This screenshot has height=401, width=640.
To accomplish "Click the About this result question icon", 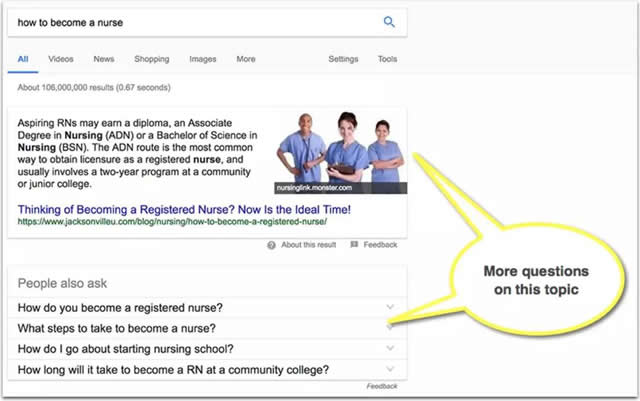I will click(x=272, y=245).
